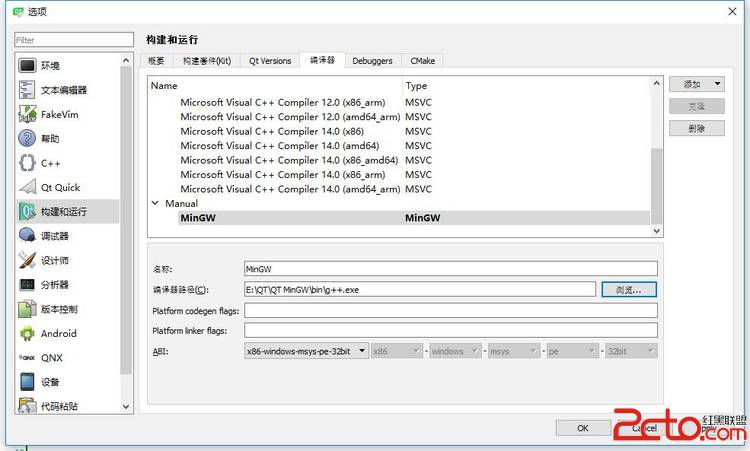Select the 编译器 compilers tab
Image resolution: width=750 pixels, height=451 pixels.
[322, 60]
